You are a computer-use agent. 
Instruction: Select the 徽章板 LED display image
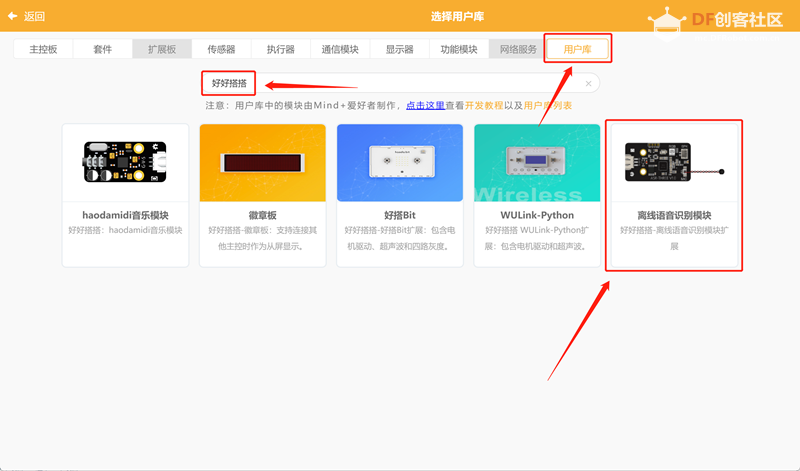click(x=262, y=163)
